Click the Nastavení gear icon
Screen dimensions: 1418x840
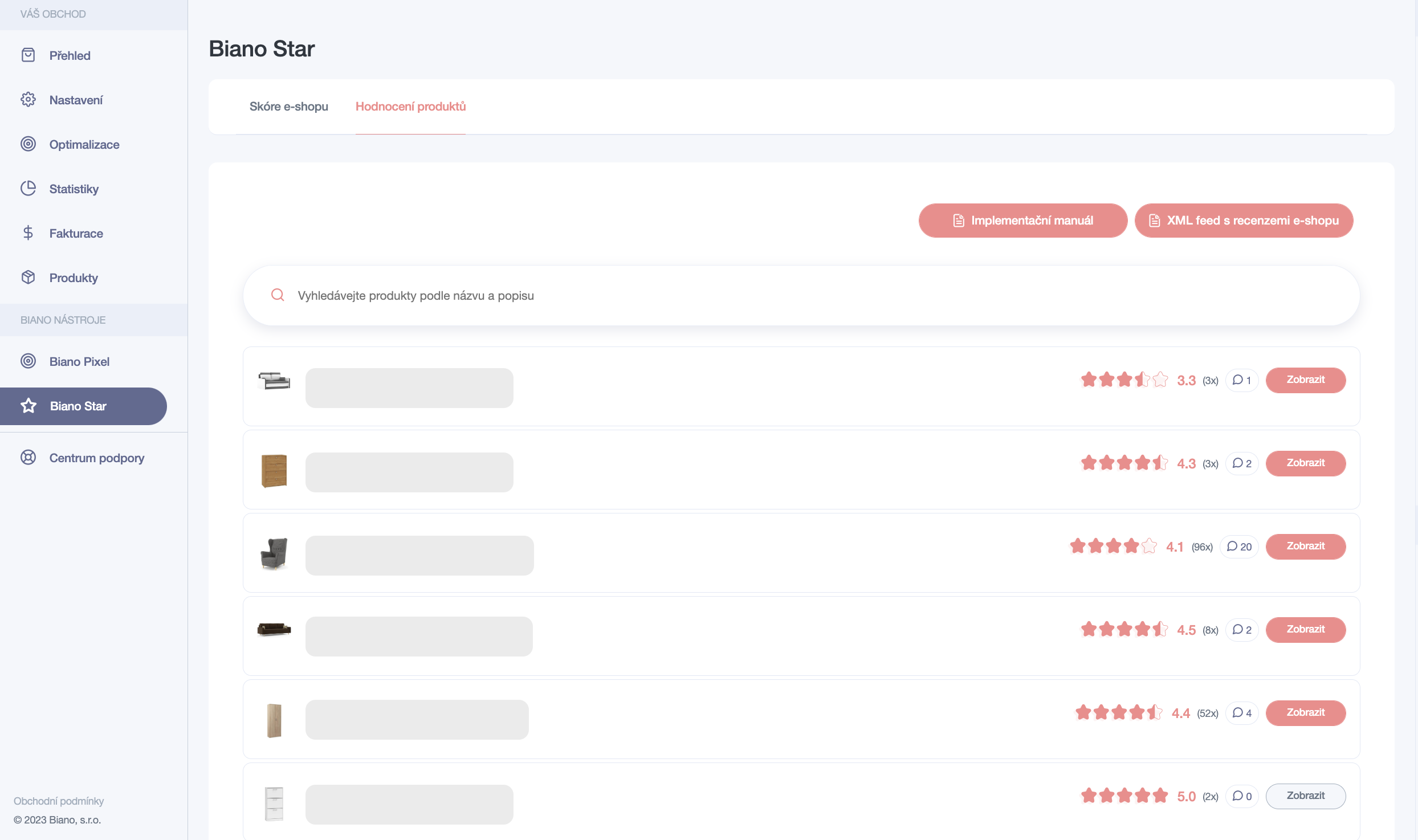pos(28,100)
